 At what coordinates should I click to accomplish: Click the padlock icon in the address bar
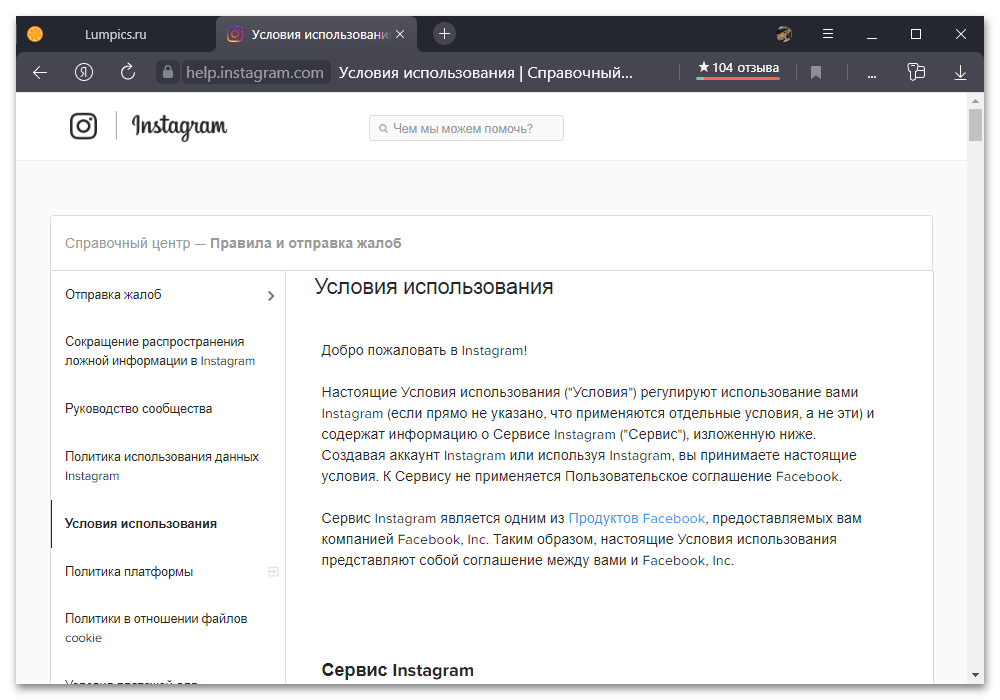point(167,72)
